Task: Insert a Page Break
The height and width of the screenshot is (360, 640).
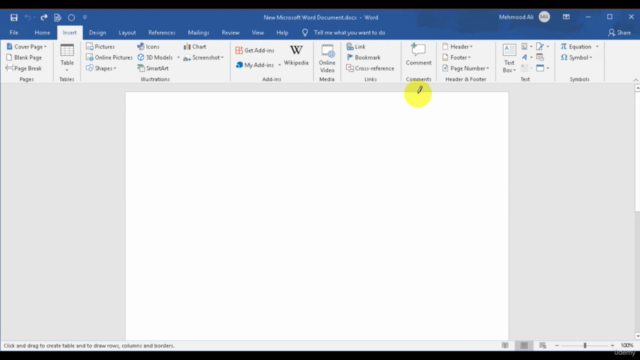Action: 24,68
